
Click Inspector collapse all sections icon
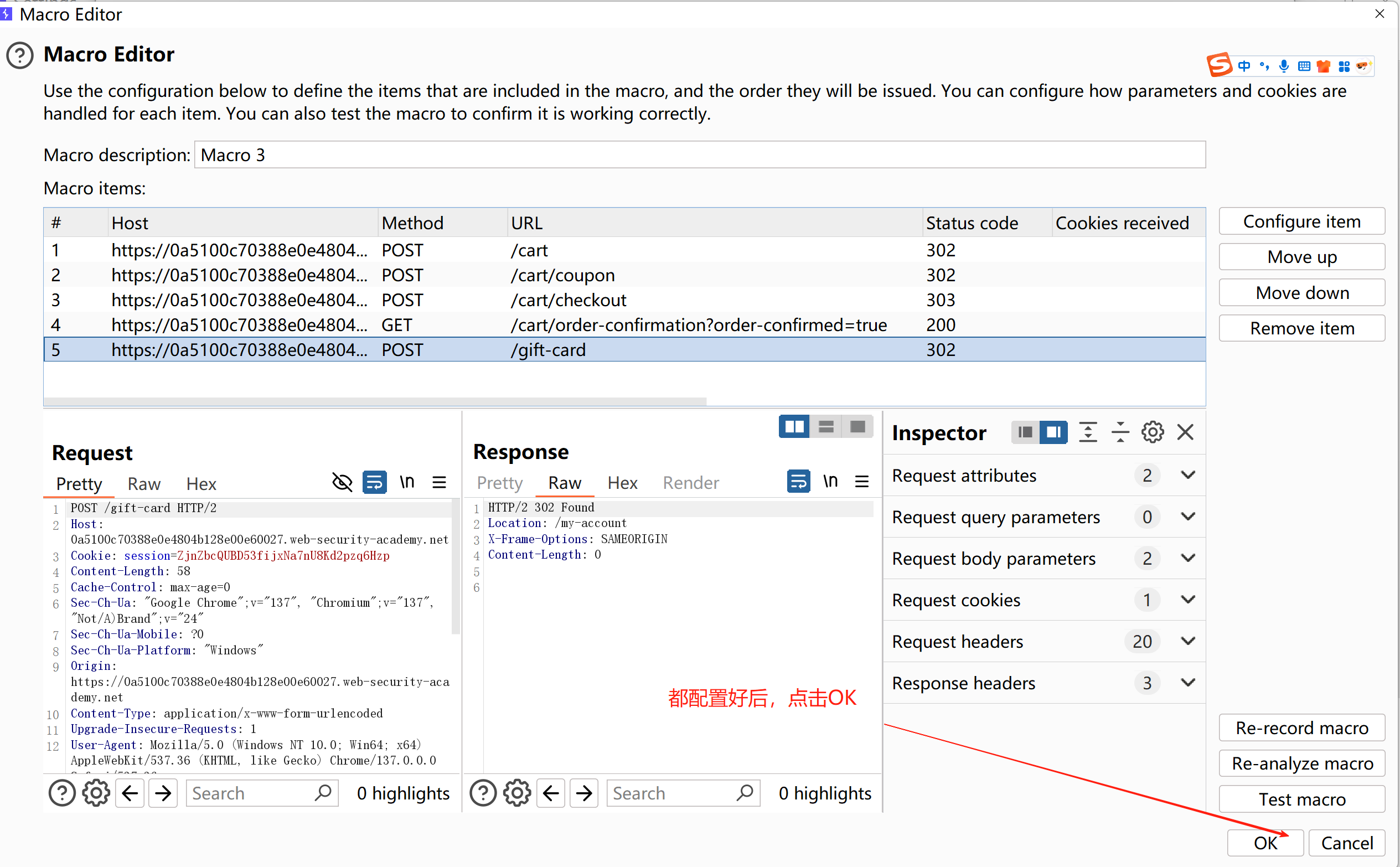pyautogui.click(x=1120, y=432)
